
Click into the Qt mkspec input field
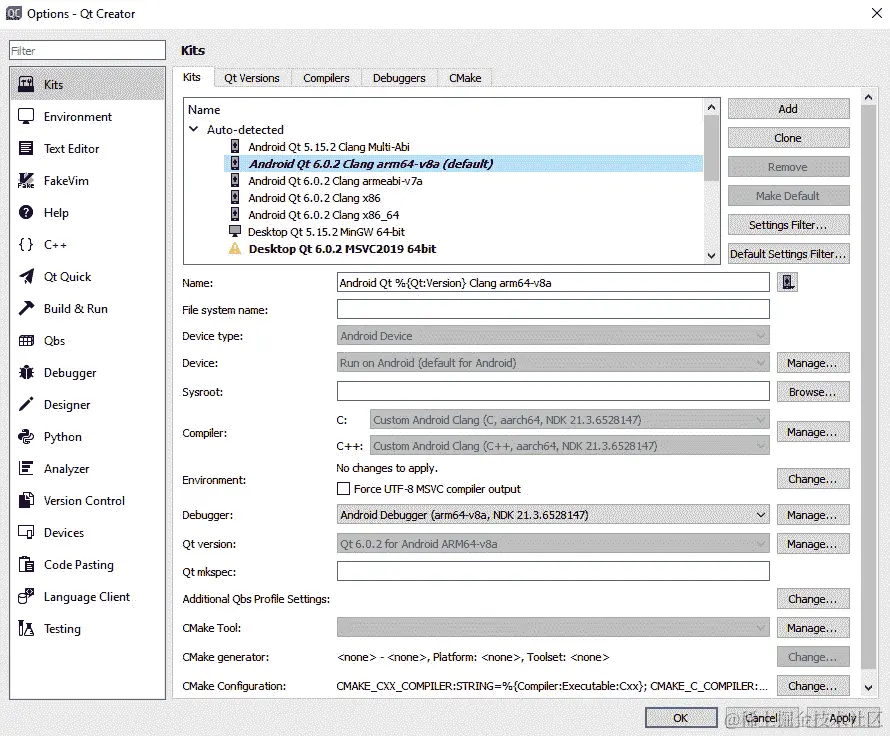tap(553, 571)
